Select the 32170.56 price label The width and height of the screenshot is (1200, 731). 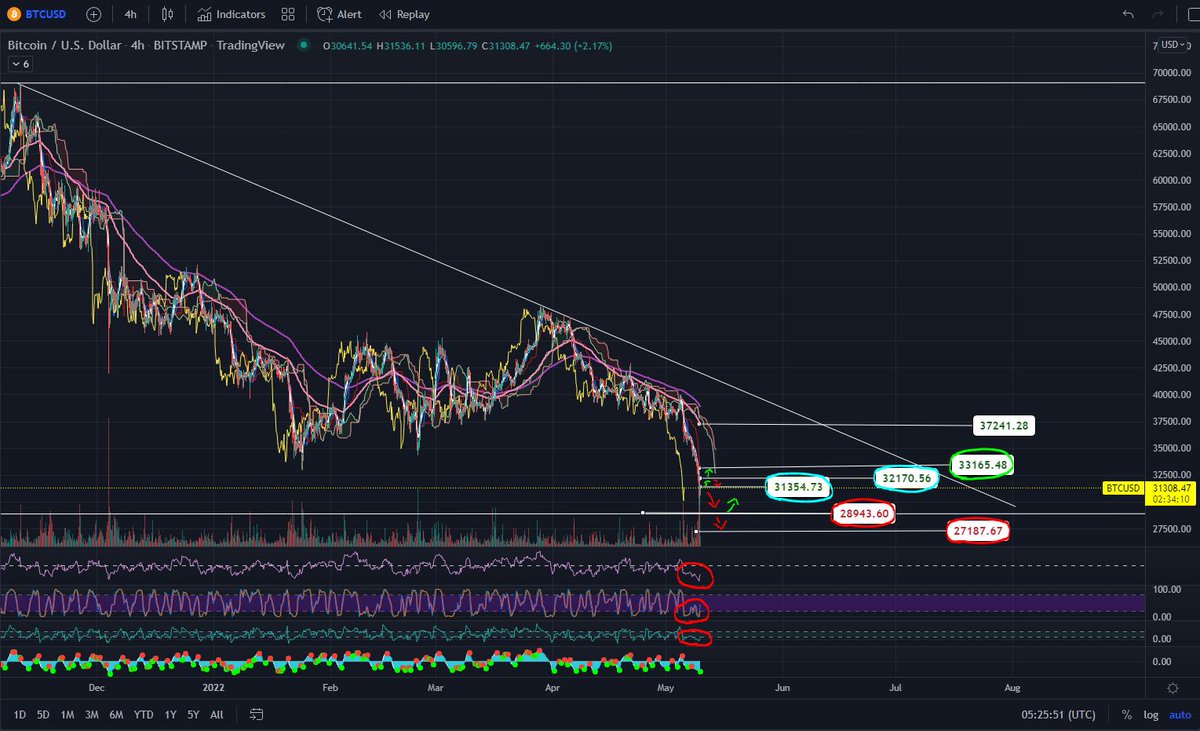(x=907, y=479)
